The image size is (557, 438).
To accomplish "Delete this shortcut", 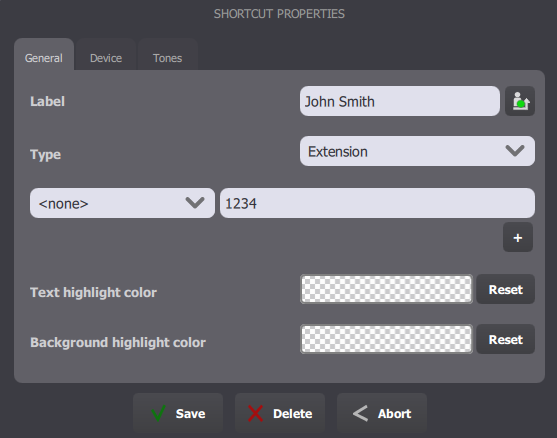I will pyautogui.click(x=280, y=413).
